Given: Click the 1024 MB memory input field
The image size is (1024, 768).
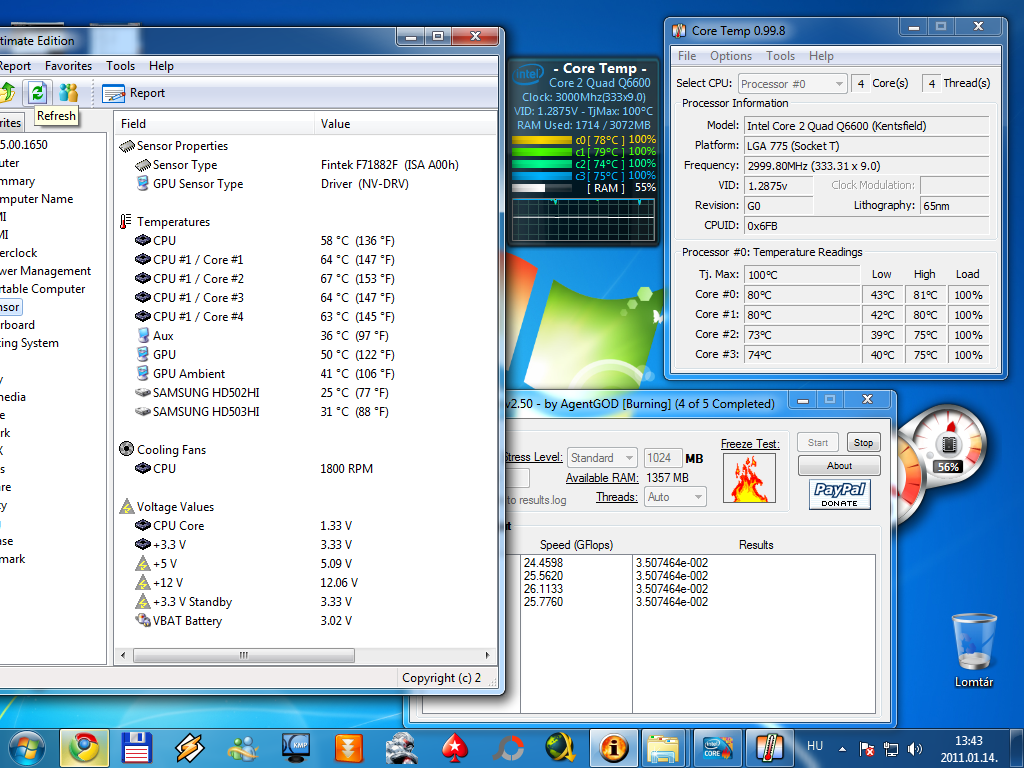Looking at the screenshot, I should (x=663, y=458).
